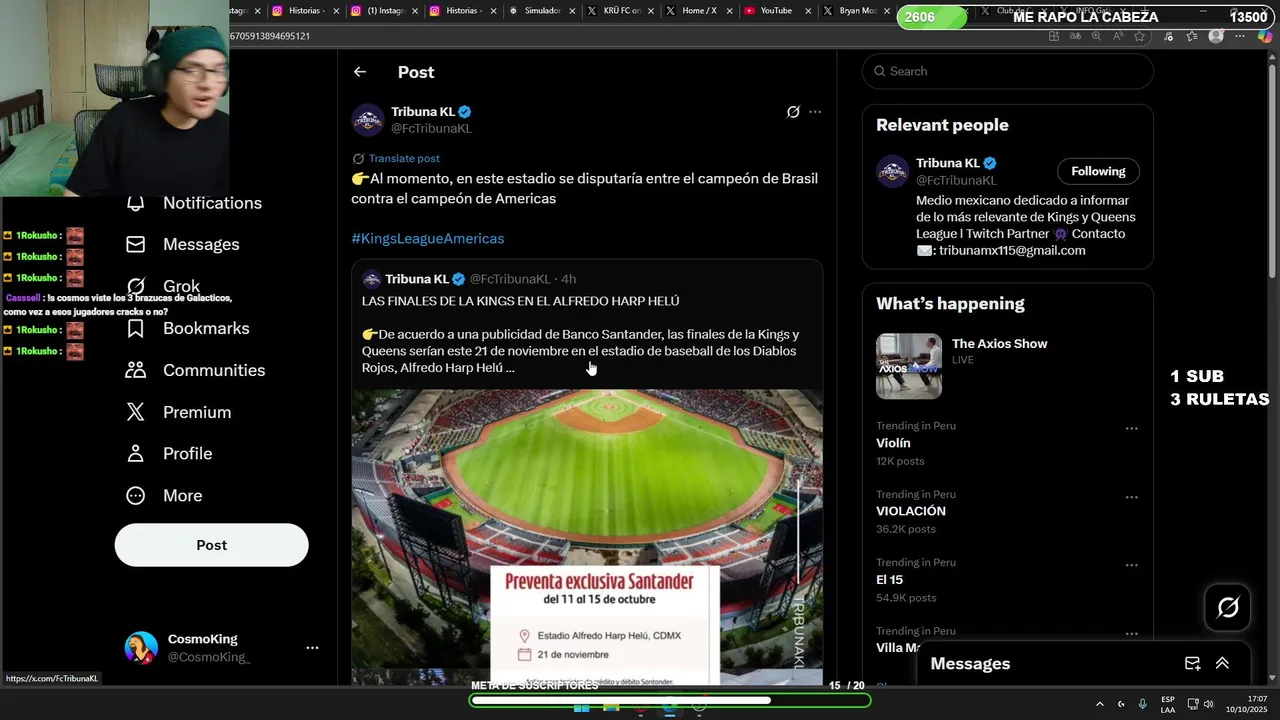The height and width of the screenshot is (720, 1280).
Task: Click the Meta de suscriptores progress bar
Action: tap(670, 700)
